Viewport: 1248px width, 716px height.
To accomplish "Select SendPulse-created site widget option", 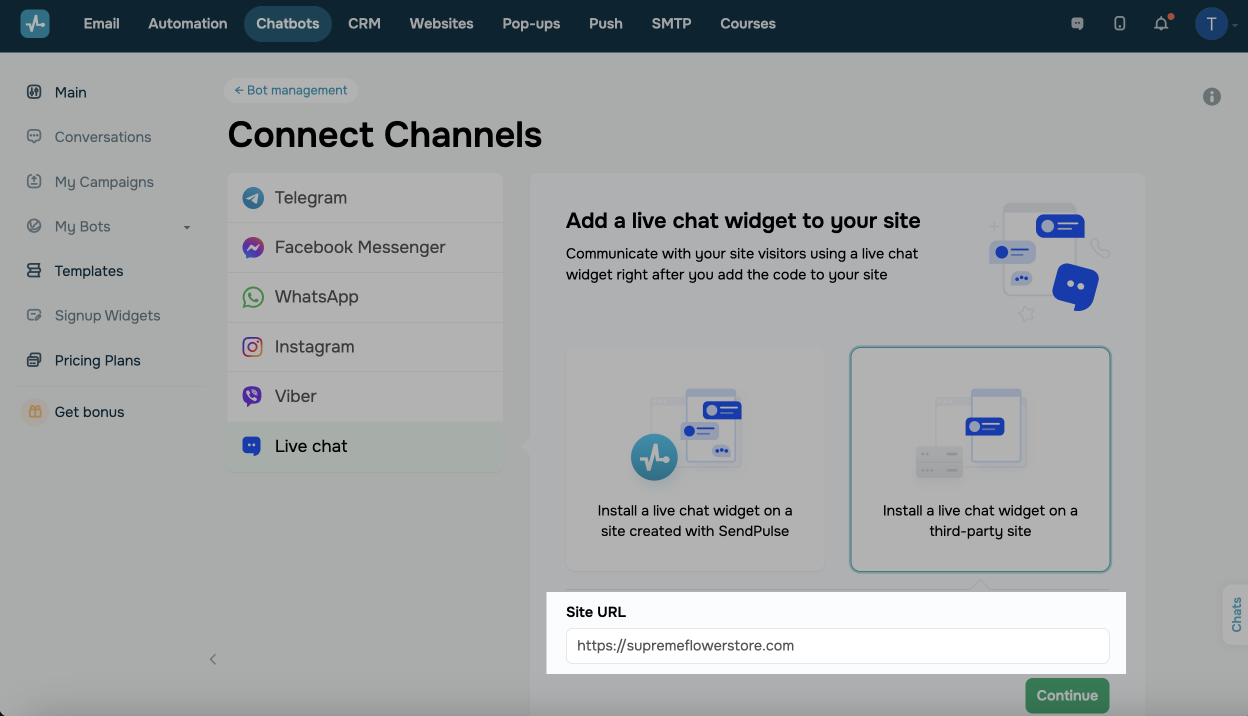I will 695,459.
